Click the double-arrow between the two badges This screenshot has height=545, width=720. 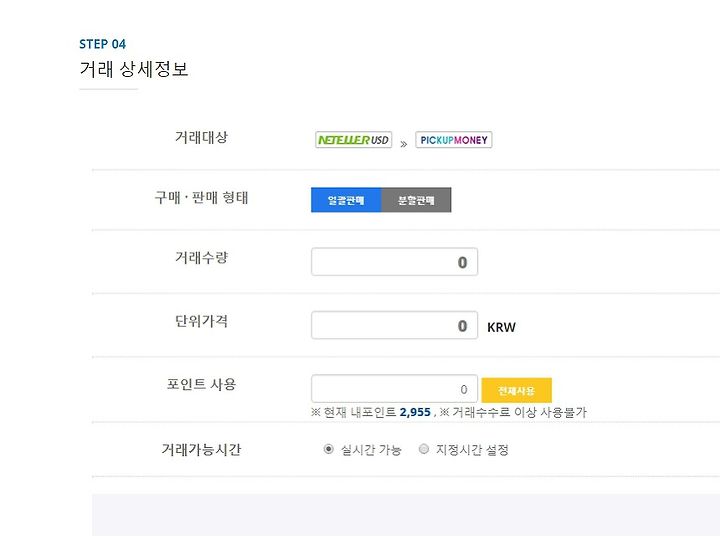(x=404, y=144)
